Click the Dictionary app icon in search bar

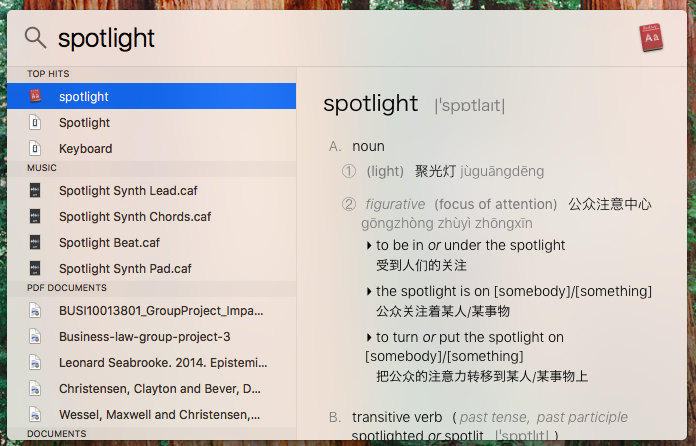tap(651, 37)
